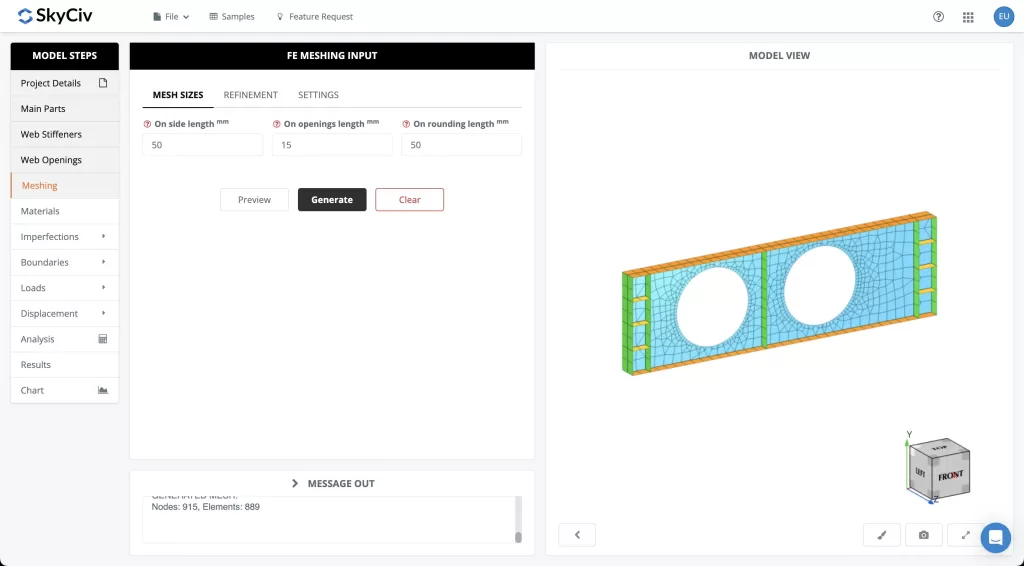Image resolution: width=1024 pixels, height=566 pixels.
Task: Select the Project Details step
Action: [65, 83]
